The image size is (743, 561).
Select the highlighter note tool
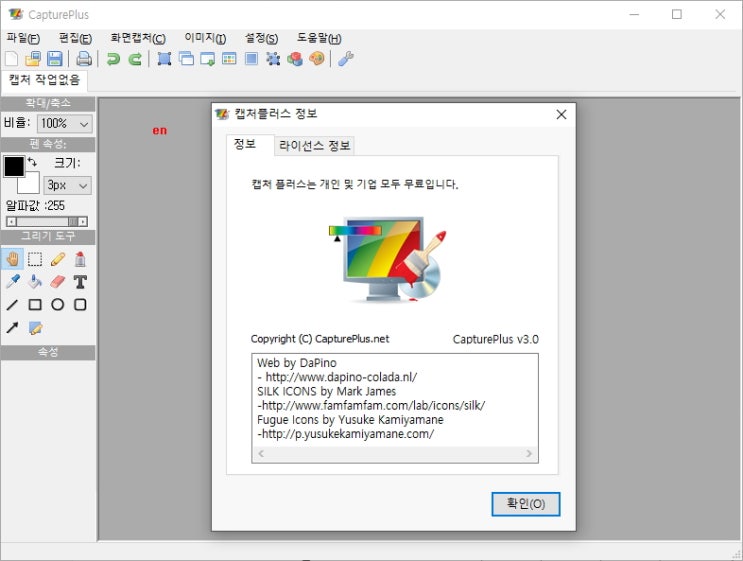(36, 328)
